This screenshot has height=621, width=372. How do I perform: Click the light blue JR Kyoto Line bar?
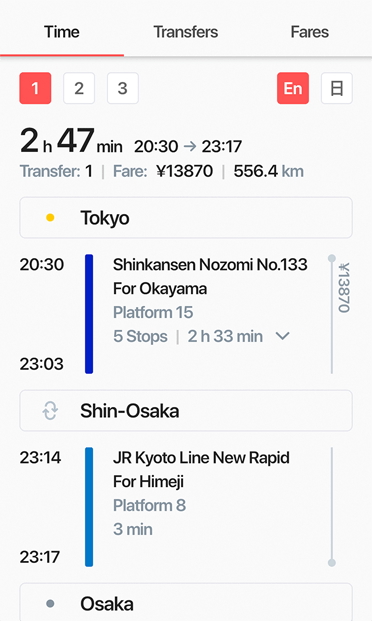[x=89, y=507]
